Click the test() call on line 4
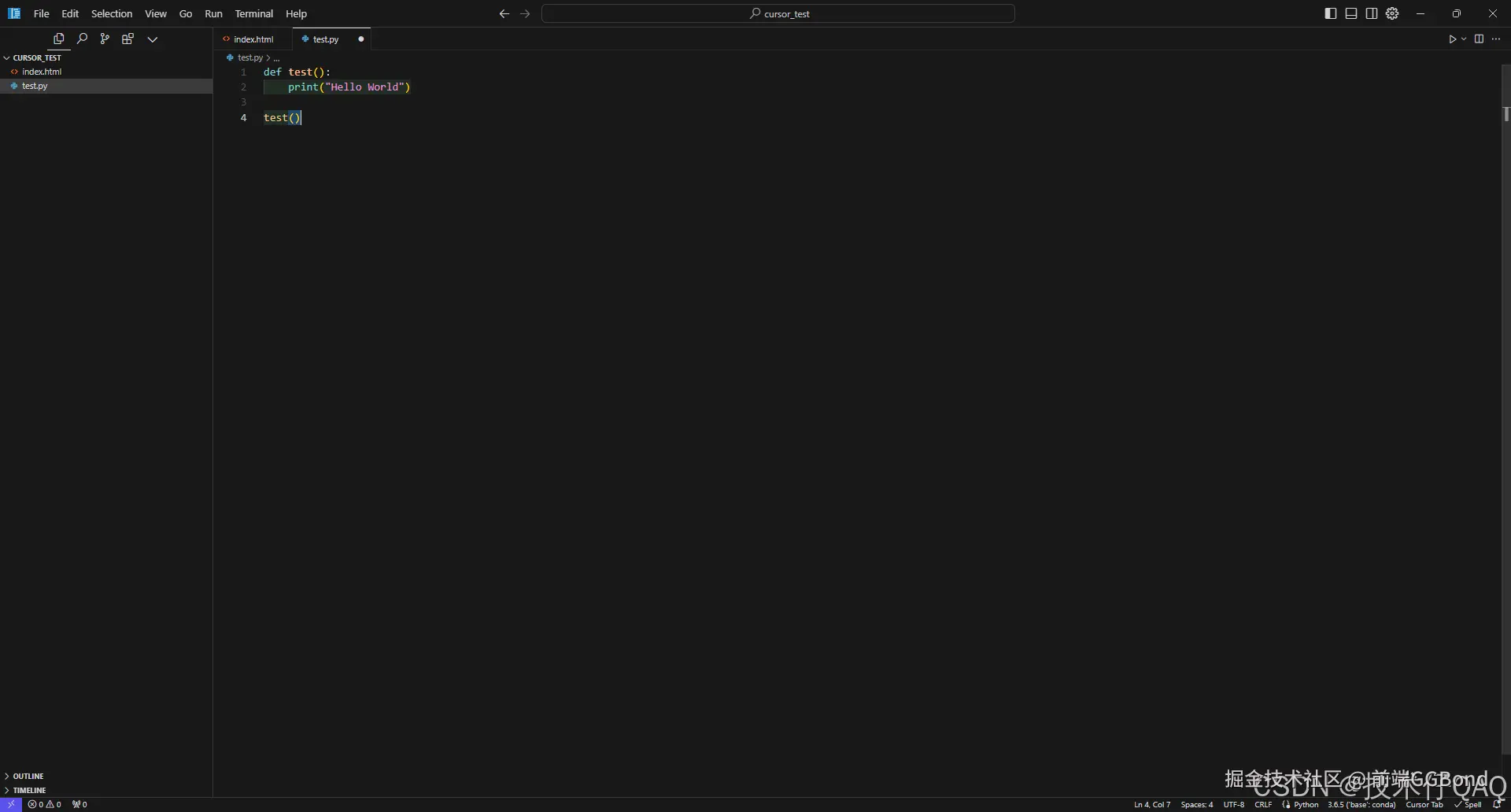 click(x=282, y=118)
